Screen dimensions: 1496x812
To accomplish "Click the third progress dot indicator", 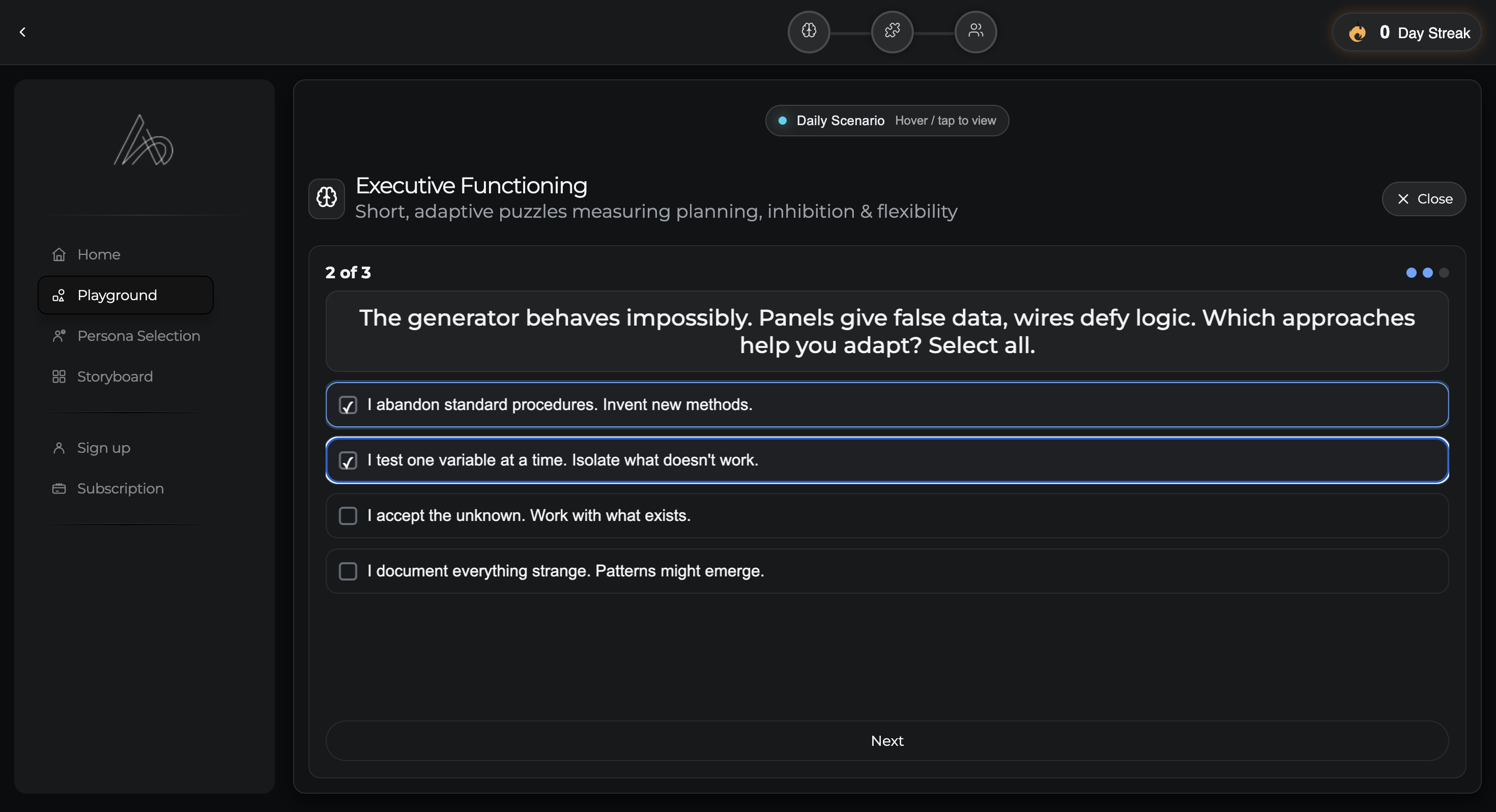I will pyautogui.click(x=1444, y=272).
